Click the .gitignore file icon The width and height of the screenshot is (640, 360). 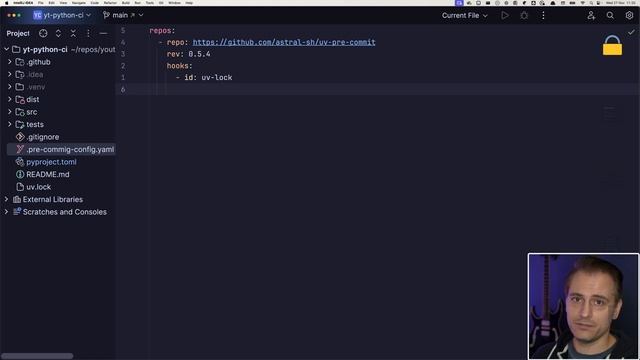[x=20, y=137]
